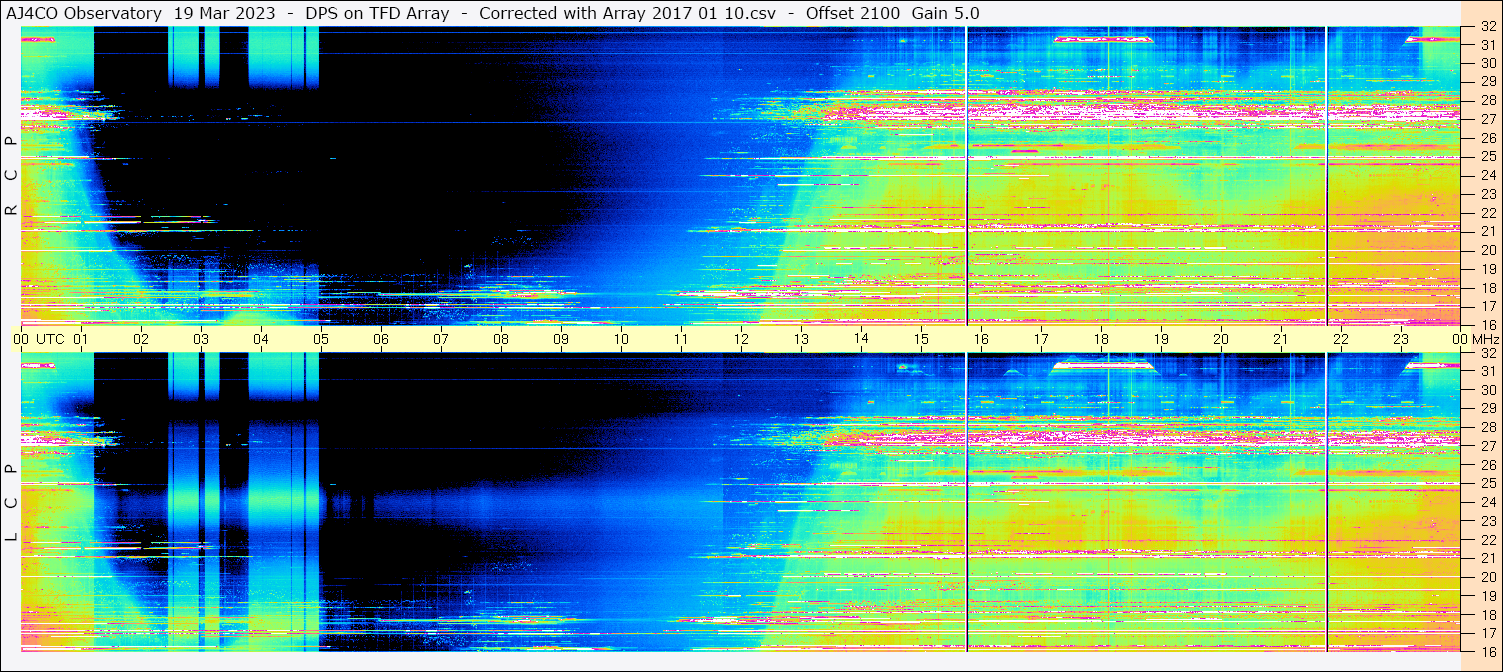Screen dimensions: 1503x672
Task: Click the 23 hour mark on time axis
Action: point(1401,339)
